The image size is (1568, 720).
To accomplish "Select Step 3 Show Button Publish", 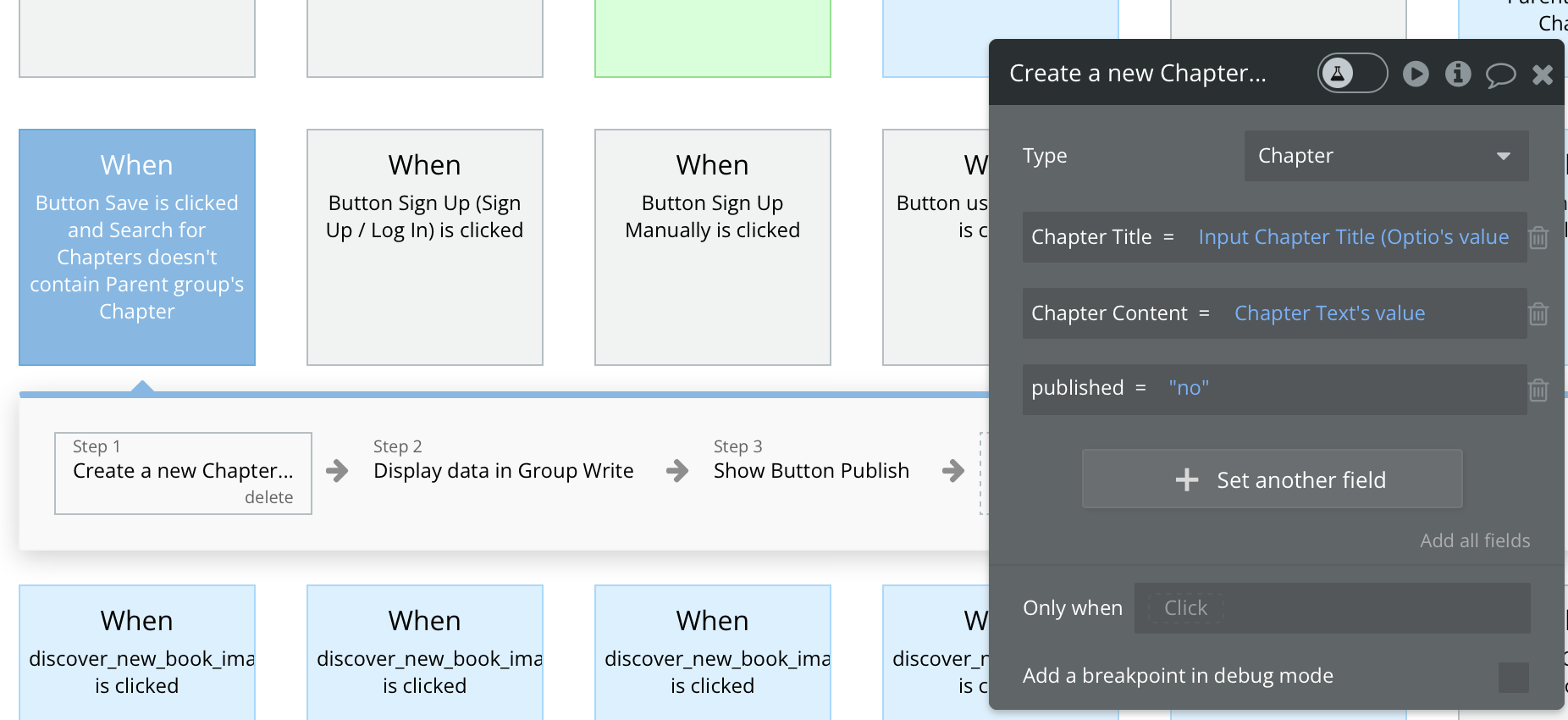I will coord(811,470).
